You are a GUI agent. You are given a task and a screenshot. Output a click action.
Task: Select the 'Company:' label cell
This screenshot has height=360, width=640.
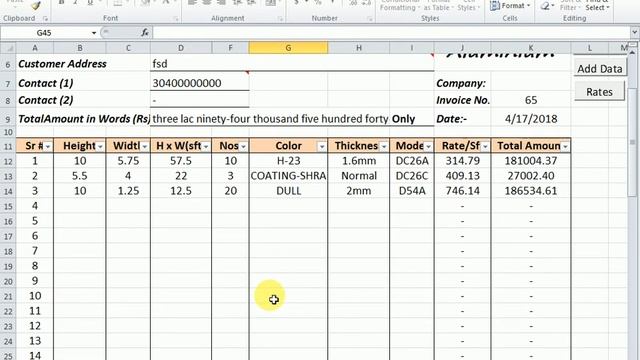[462, 83]
